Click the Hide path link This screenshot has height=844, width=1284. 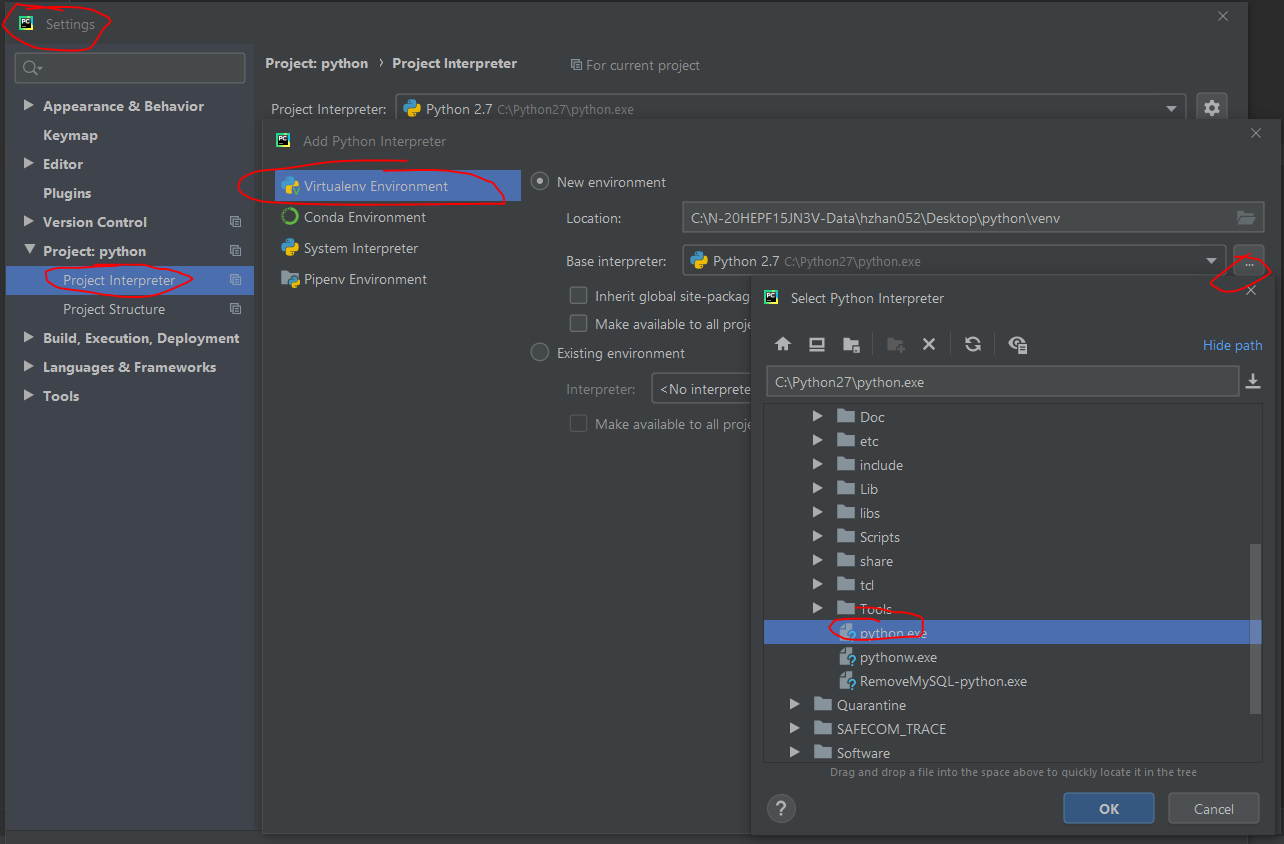[x=1232, y=345]
